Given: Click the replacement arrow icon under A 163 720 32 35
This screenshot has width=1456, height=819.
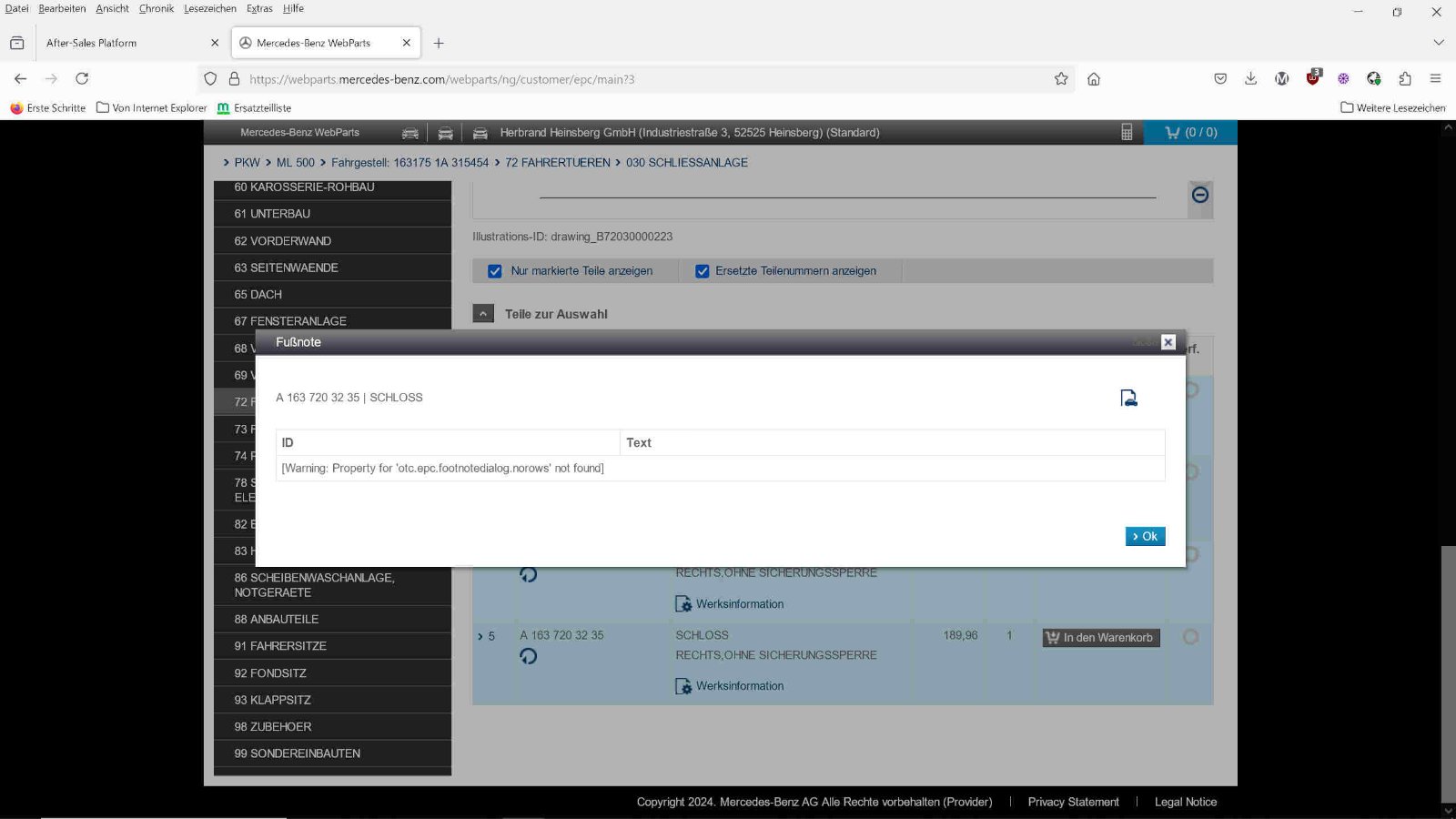Looking at the screenshot, I should (528, 656).
